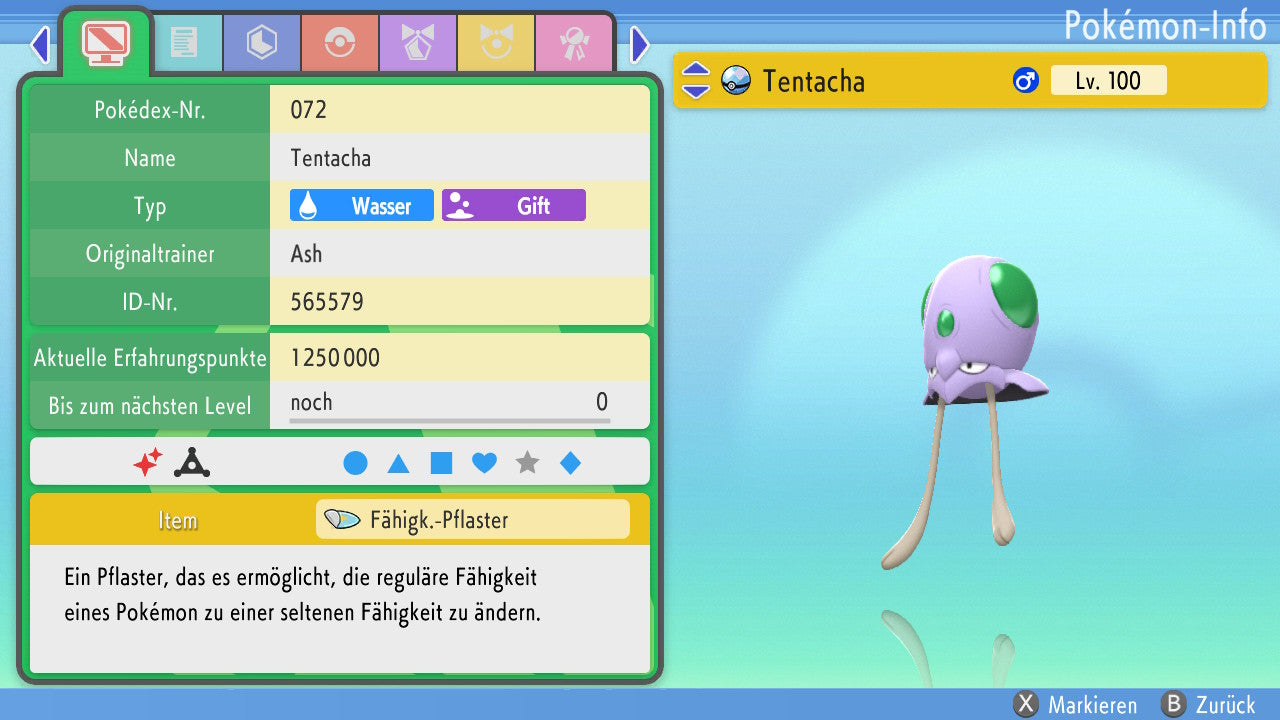Select the purple ribbon contest tab
Screen dimensions: 1280x720
click(x=417, y=43)
